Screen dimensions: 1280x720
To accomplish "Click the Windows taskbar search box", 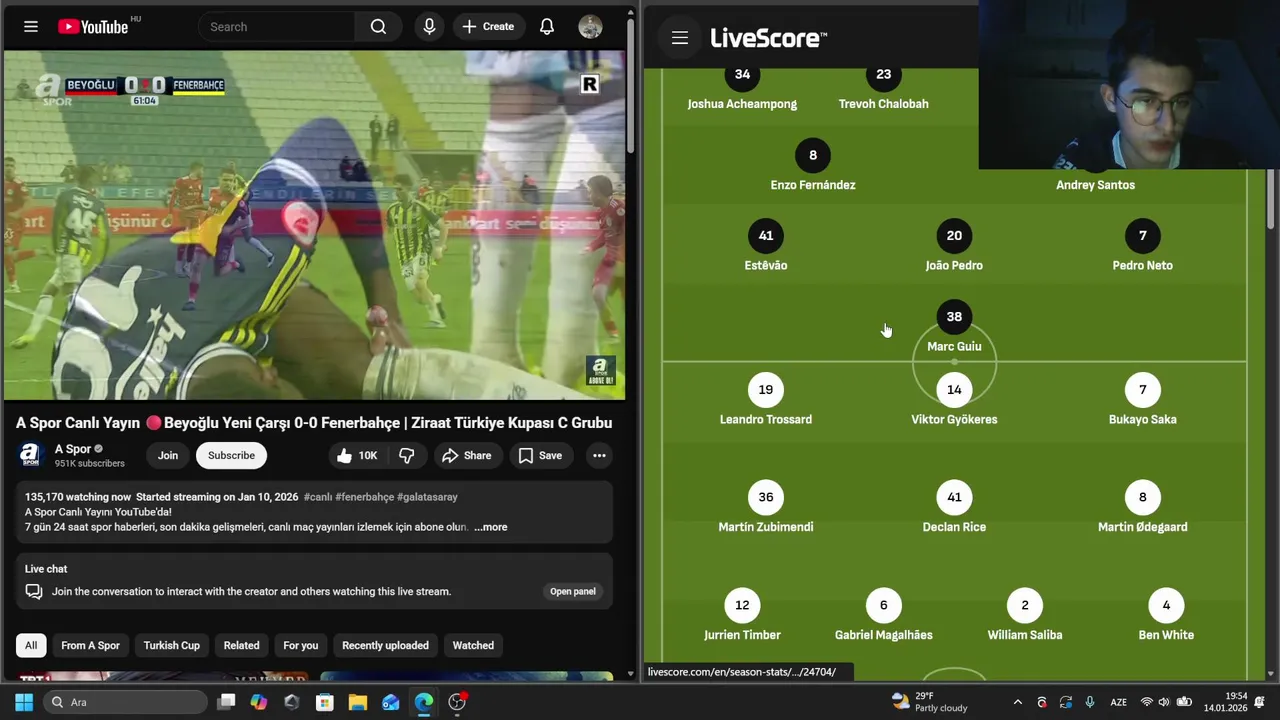I will 125,702.
